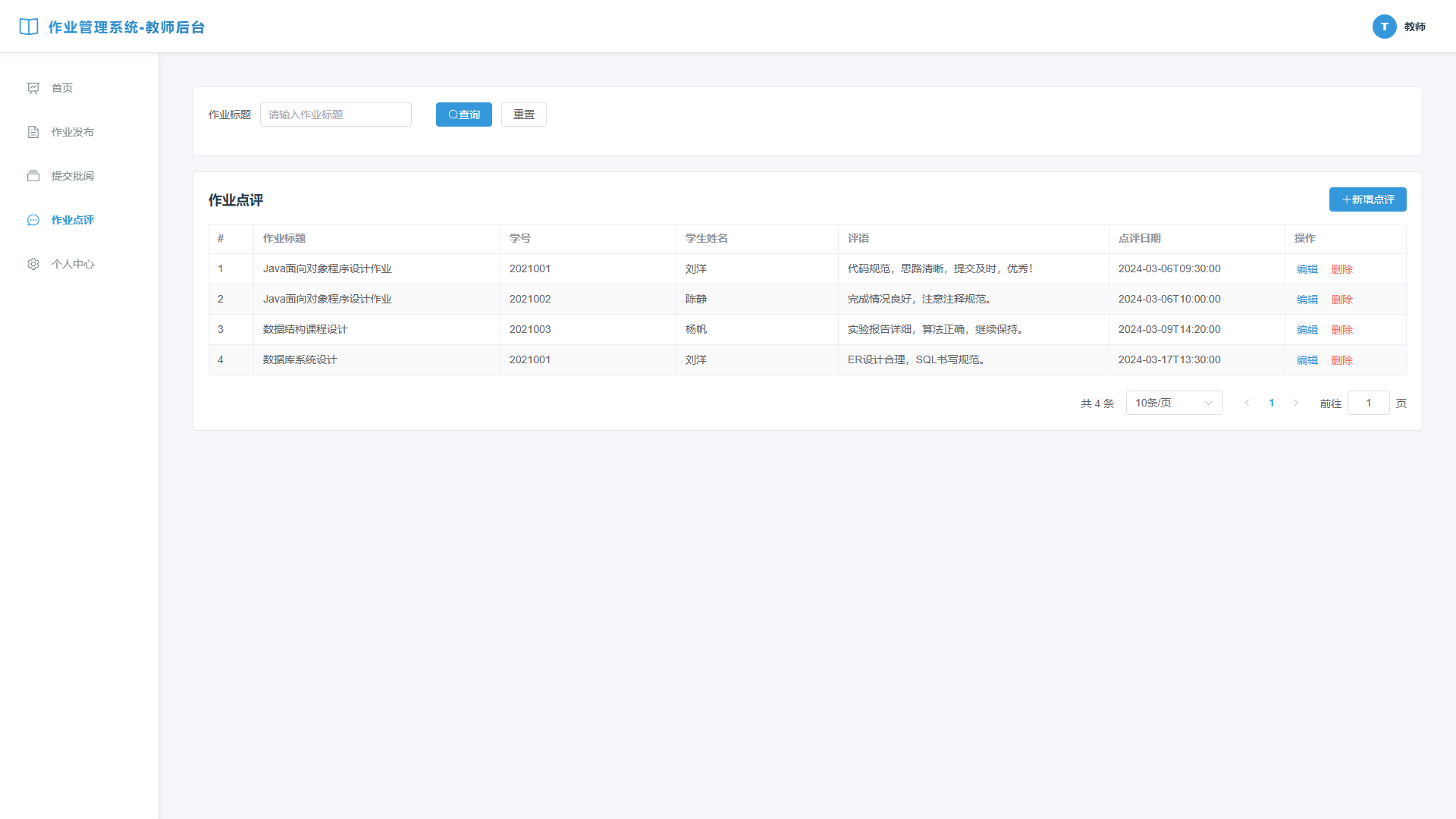This screenshot has width=1456, height=819.
Task: Click the page jump number field
Action: pyautogui.click(x=1368, y=403)
